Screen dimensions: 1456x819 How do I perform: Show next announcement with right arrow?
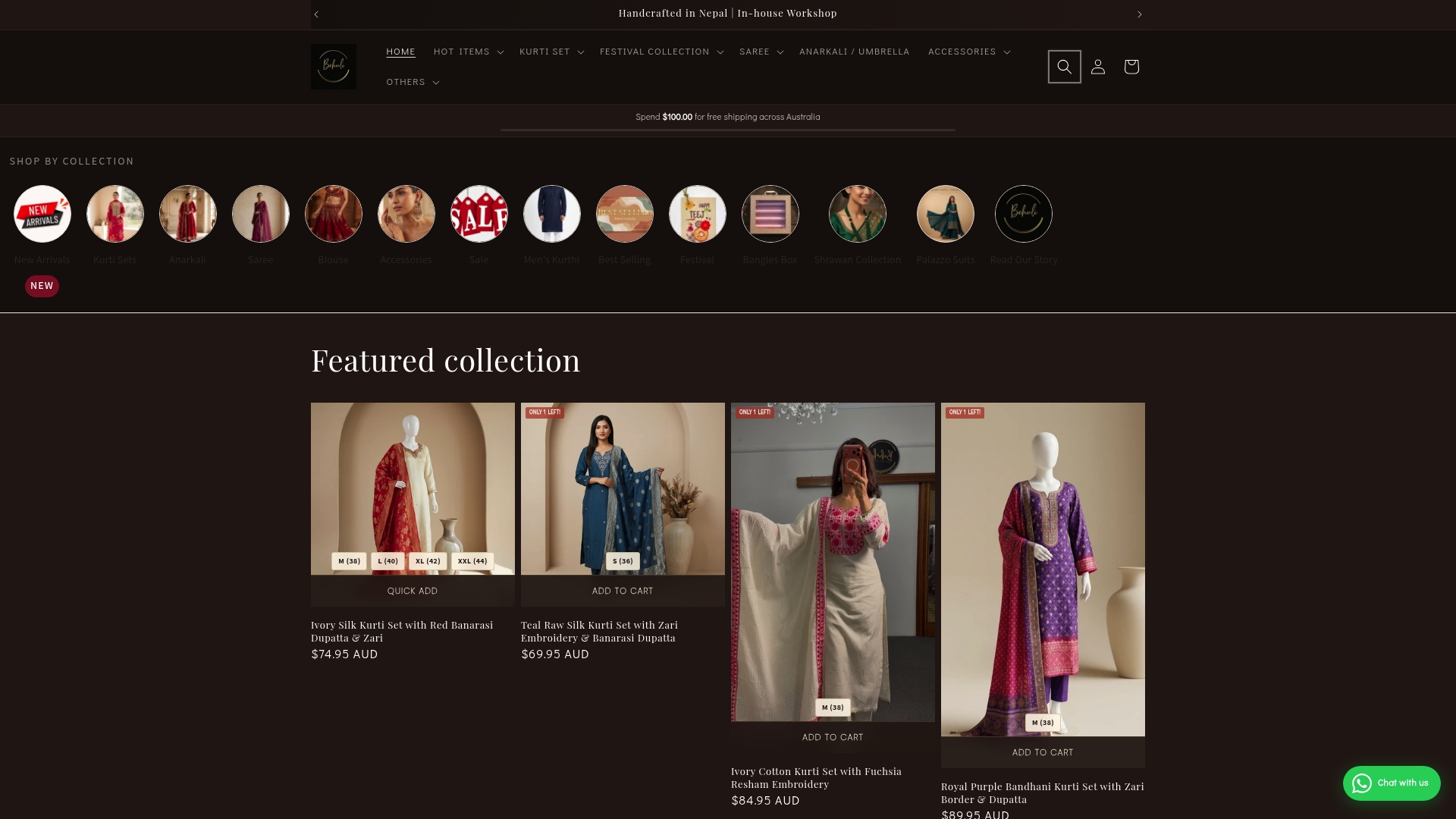pyautogui.click(x=1139, y=14)
